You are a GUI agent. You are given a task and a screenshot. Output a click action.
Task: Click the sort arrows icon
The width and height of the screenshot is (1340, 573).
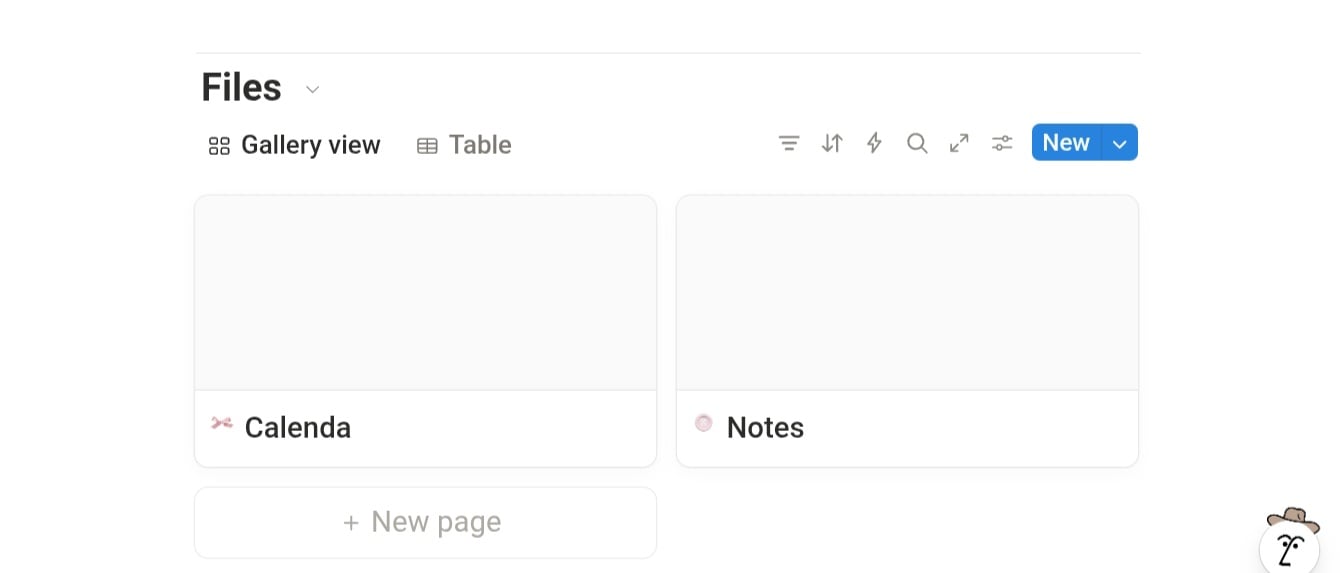[832, 143]
